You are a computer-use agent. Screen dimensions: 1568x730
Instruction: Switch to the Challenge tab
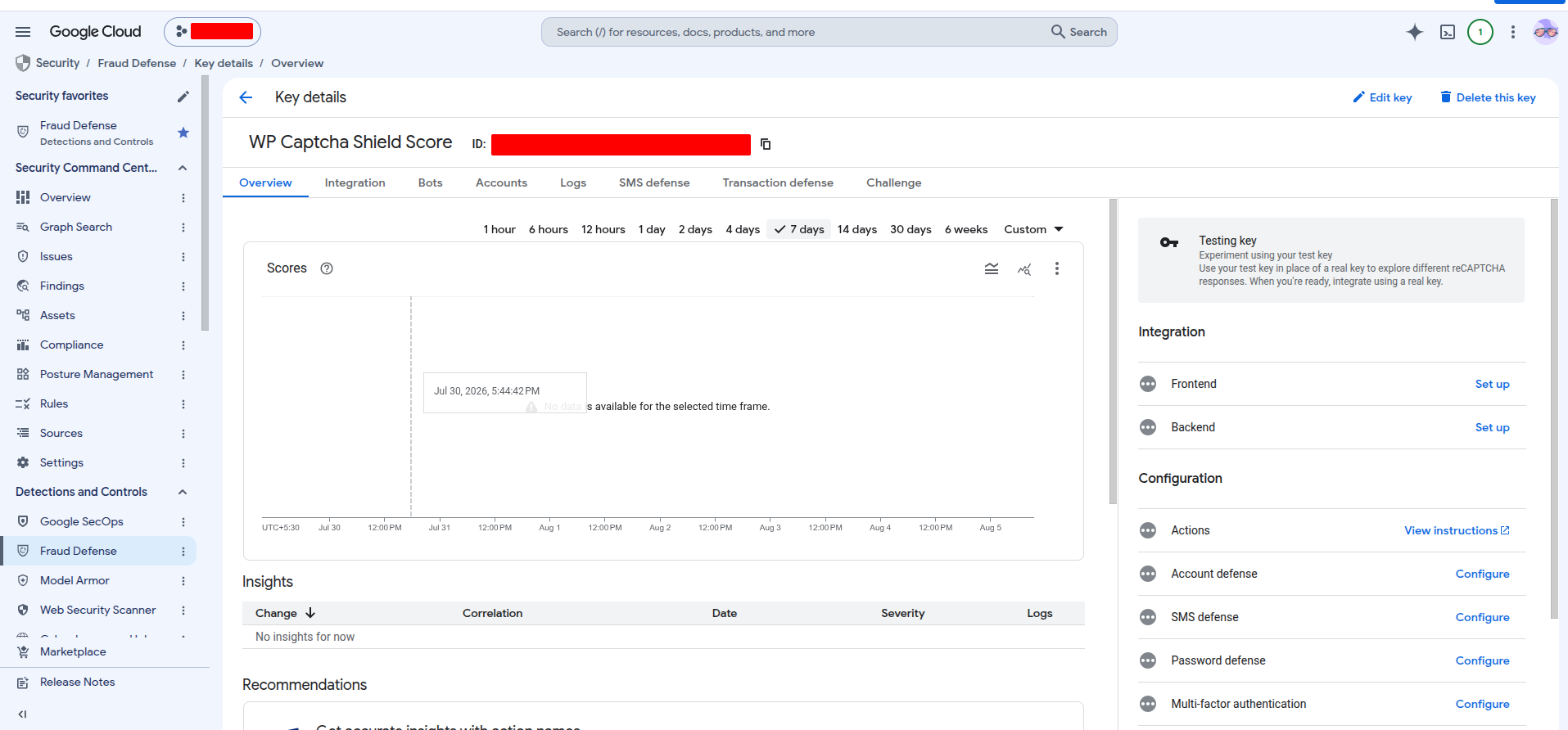point(894,182)
